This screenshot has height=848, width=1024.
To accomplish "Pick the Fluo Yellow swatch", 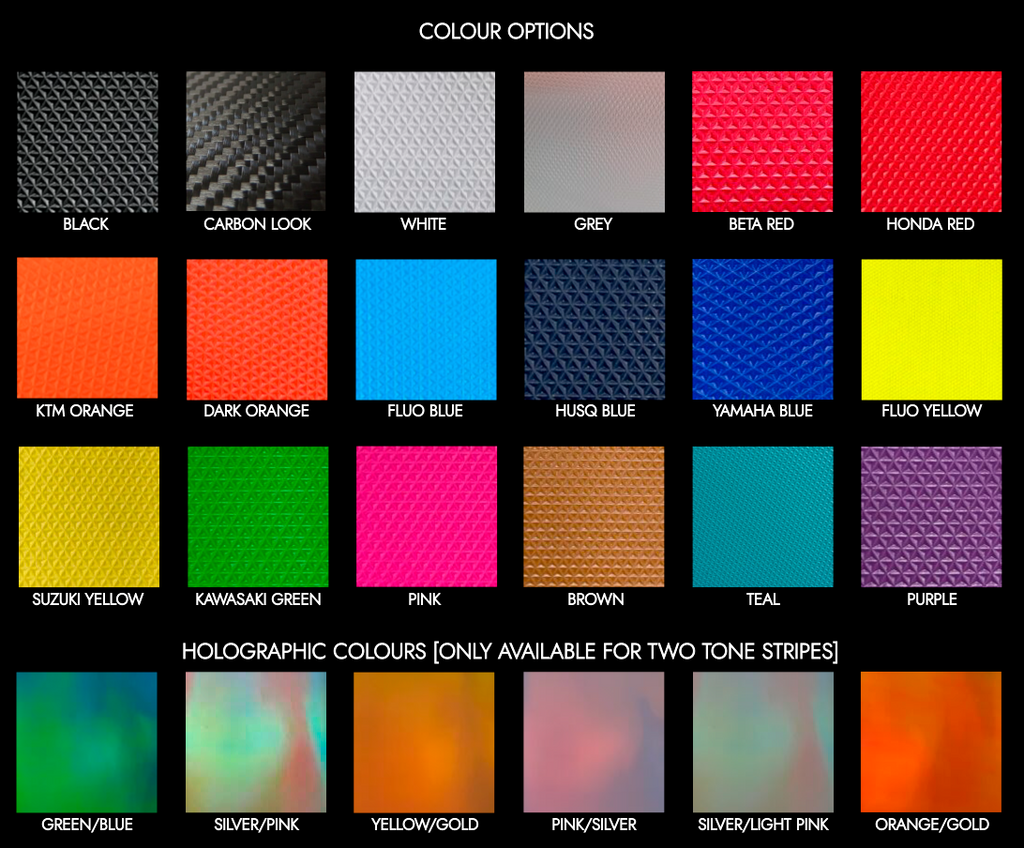I will coord(932,329).
